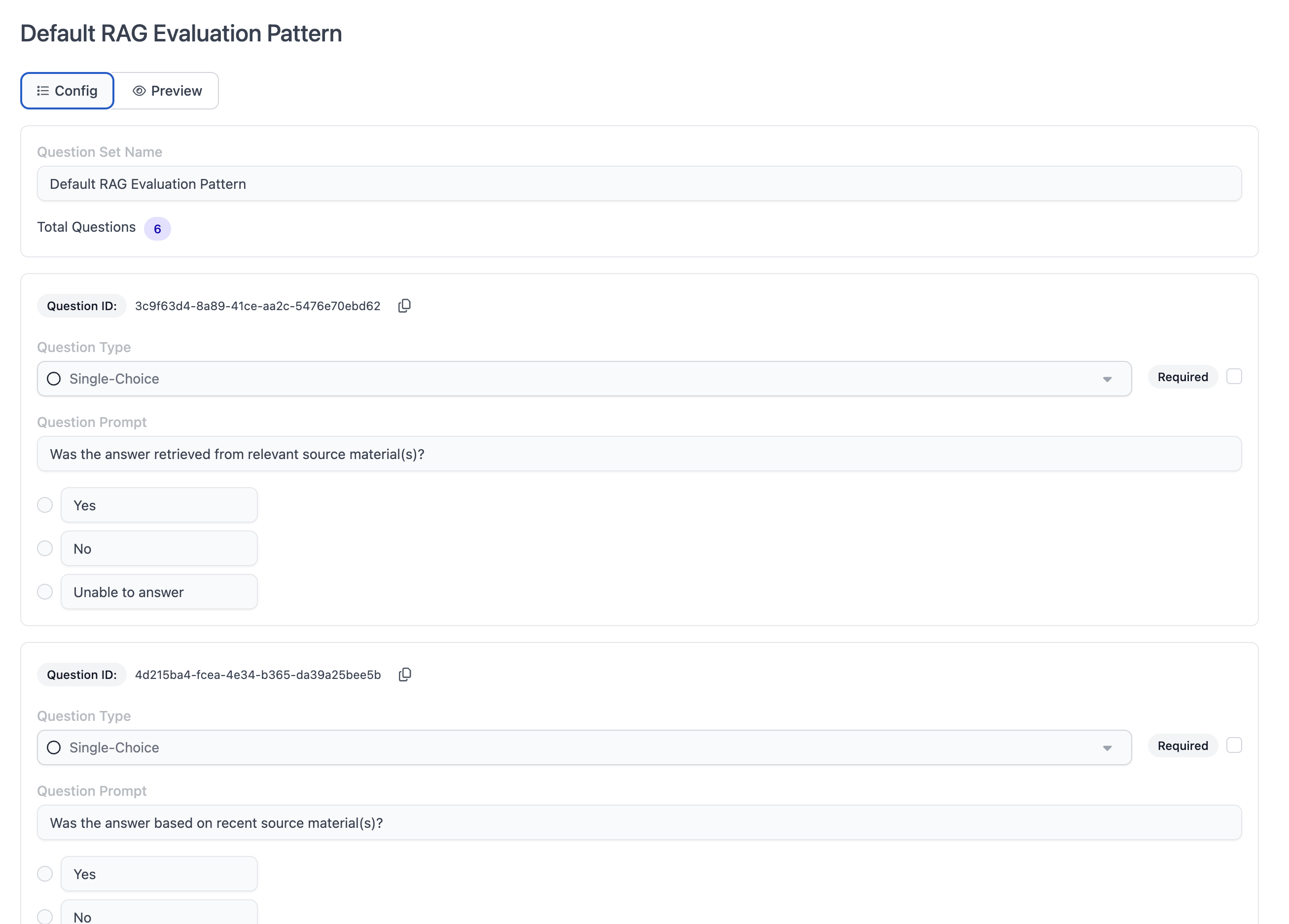
Task: Switch to the Config tab
Action: (x=67, y=91)
